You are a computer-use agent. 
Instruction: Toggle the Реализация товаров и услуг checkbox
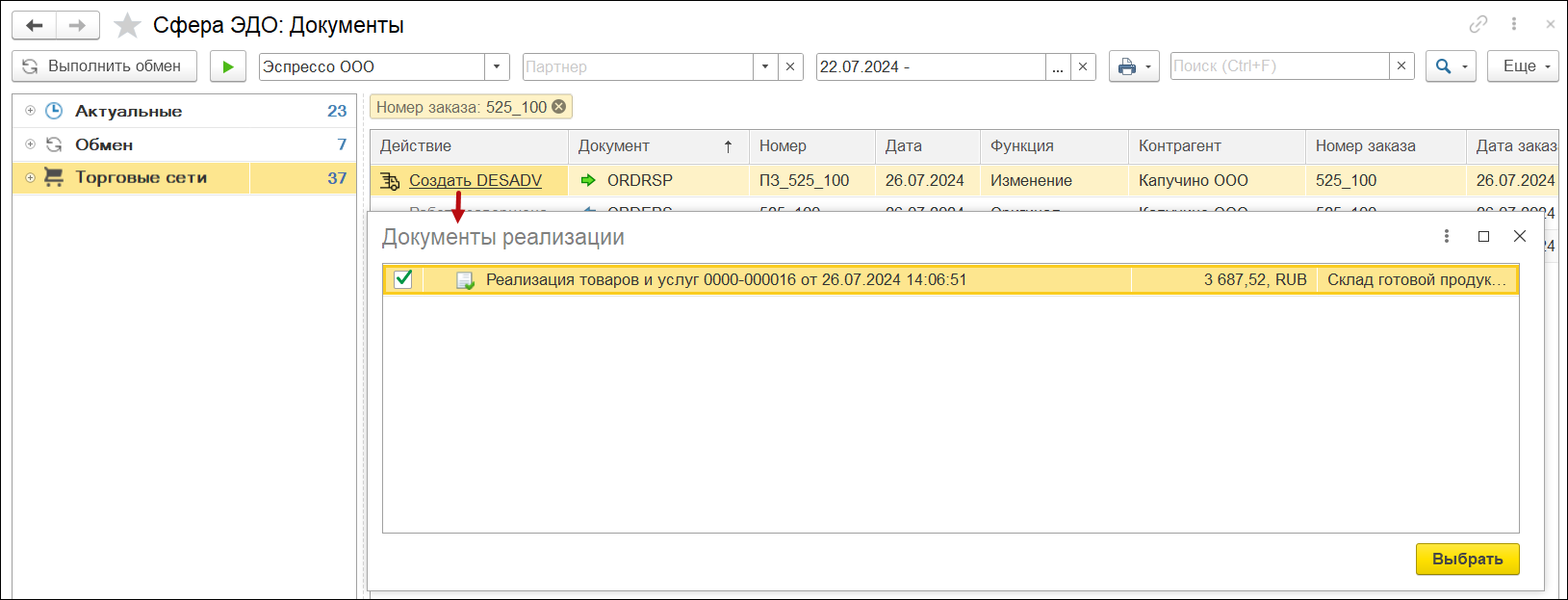[403, 279]
